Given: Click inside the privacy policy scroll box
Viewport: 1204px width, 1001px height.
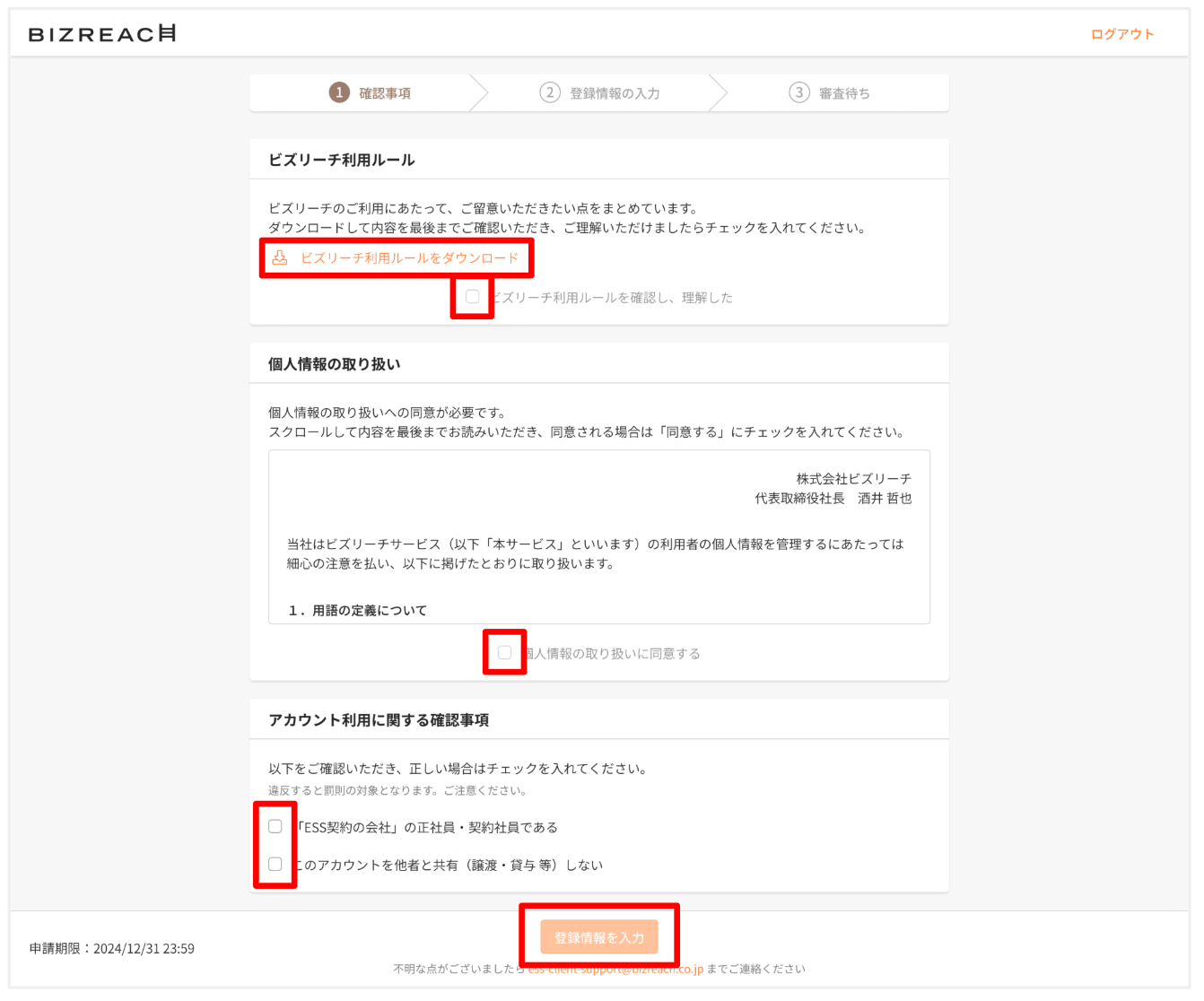Looking at the screenshot, I should click(x=598, y=536).
